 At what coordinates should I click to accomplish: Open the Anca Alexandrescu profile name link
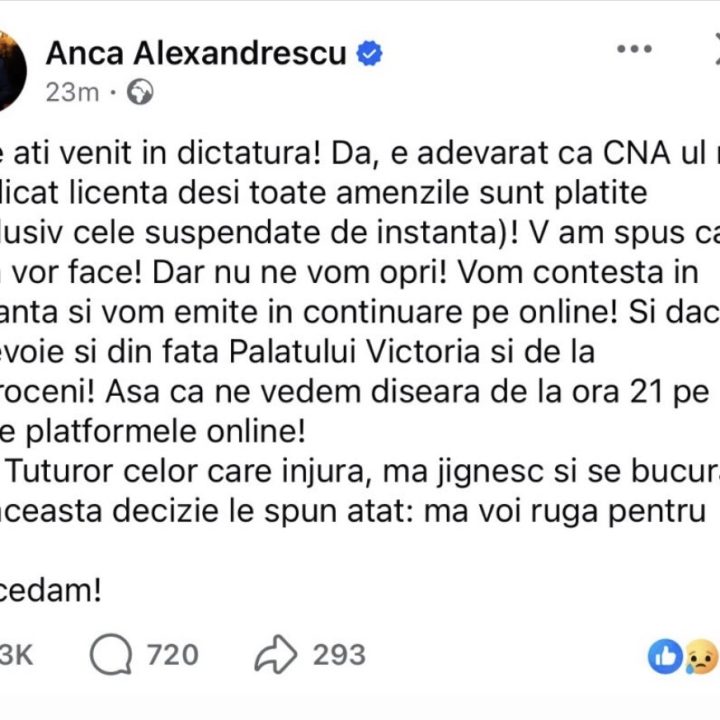(x=195, y=53)
